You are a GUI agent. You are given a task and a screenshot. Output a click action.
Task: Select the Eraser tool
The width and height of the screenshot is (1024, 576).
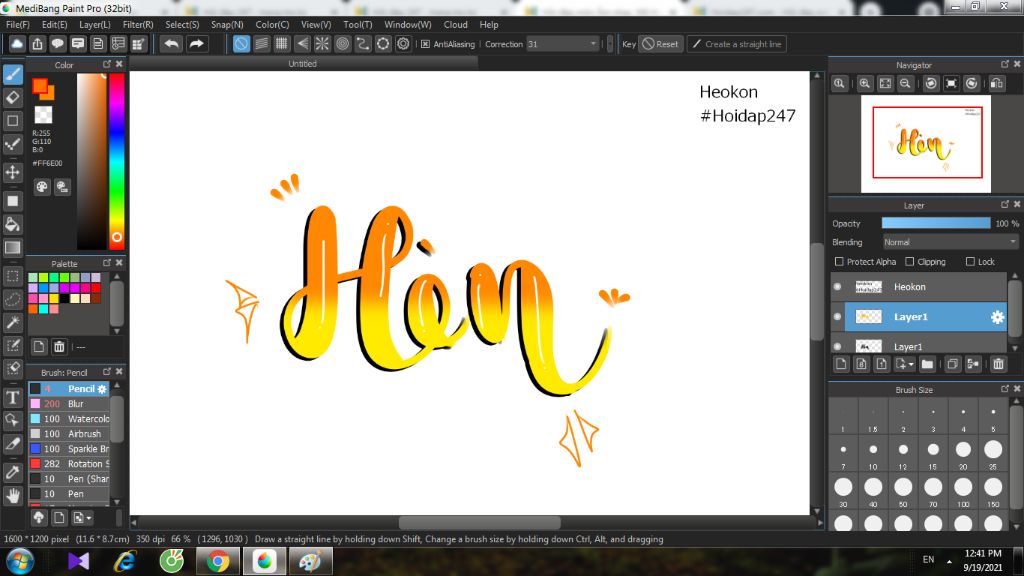coord(12,98)
